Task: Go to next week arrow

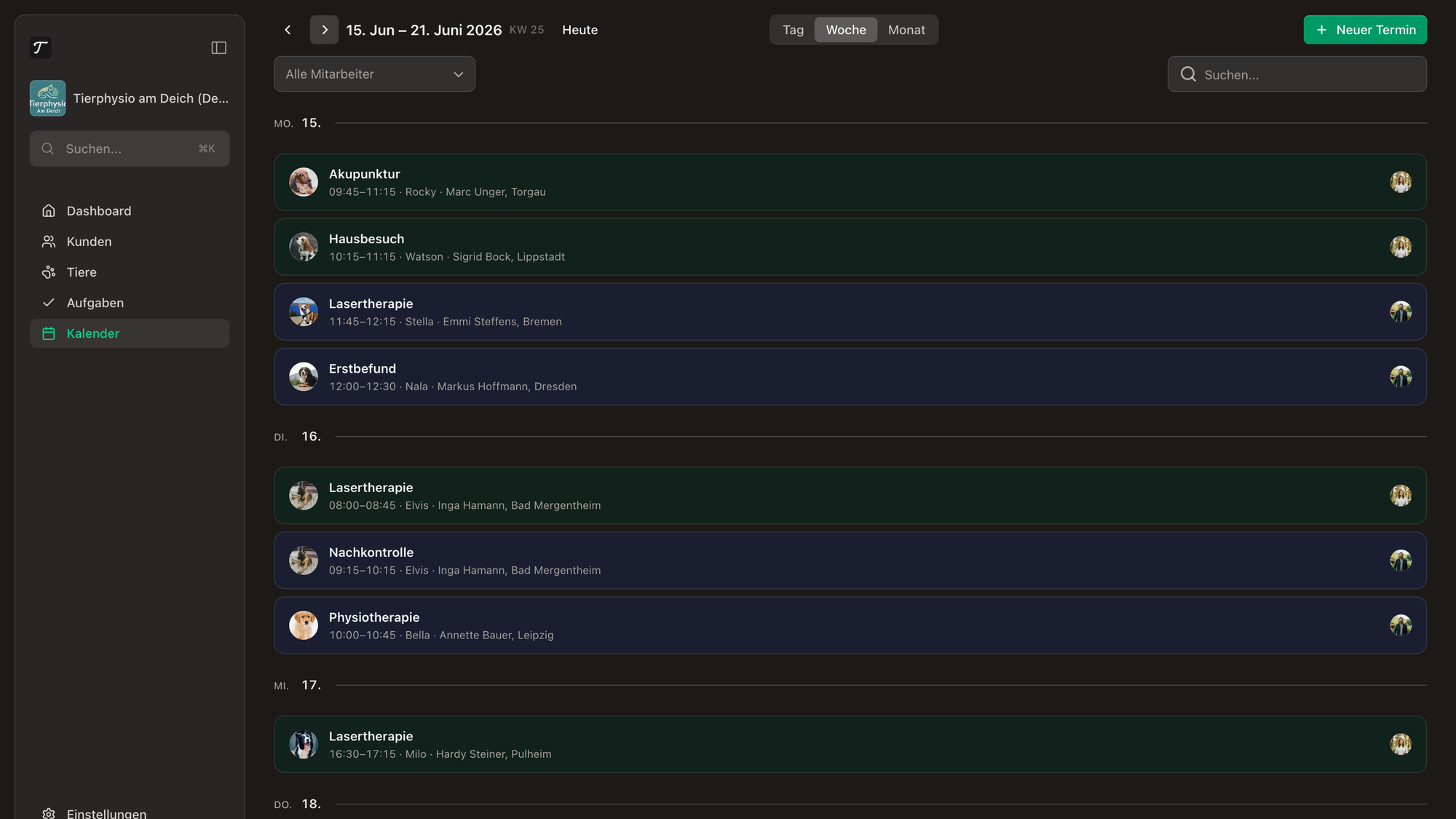Action: click(324, 30)
